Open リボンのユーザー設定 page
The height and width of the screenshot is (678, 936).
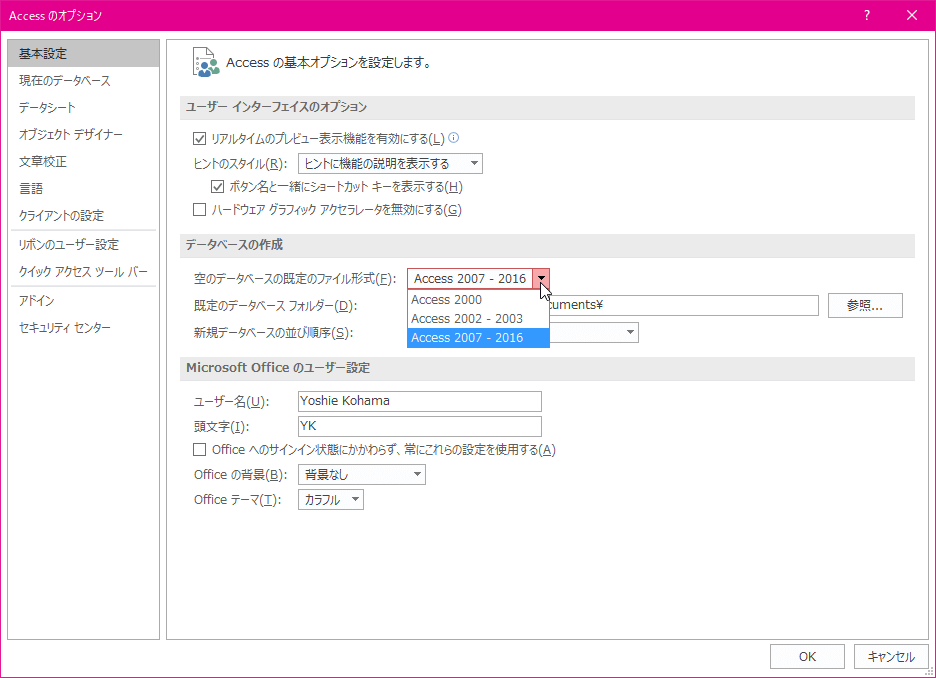click(84, 244)
